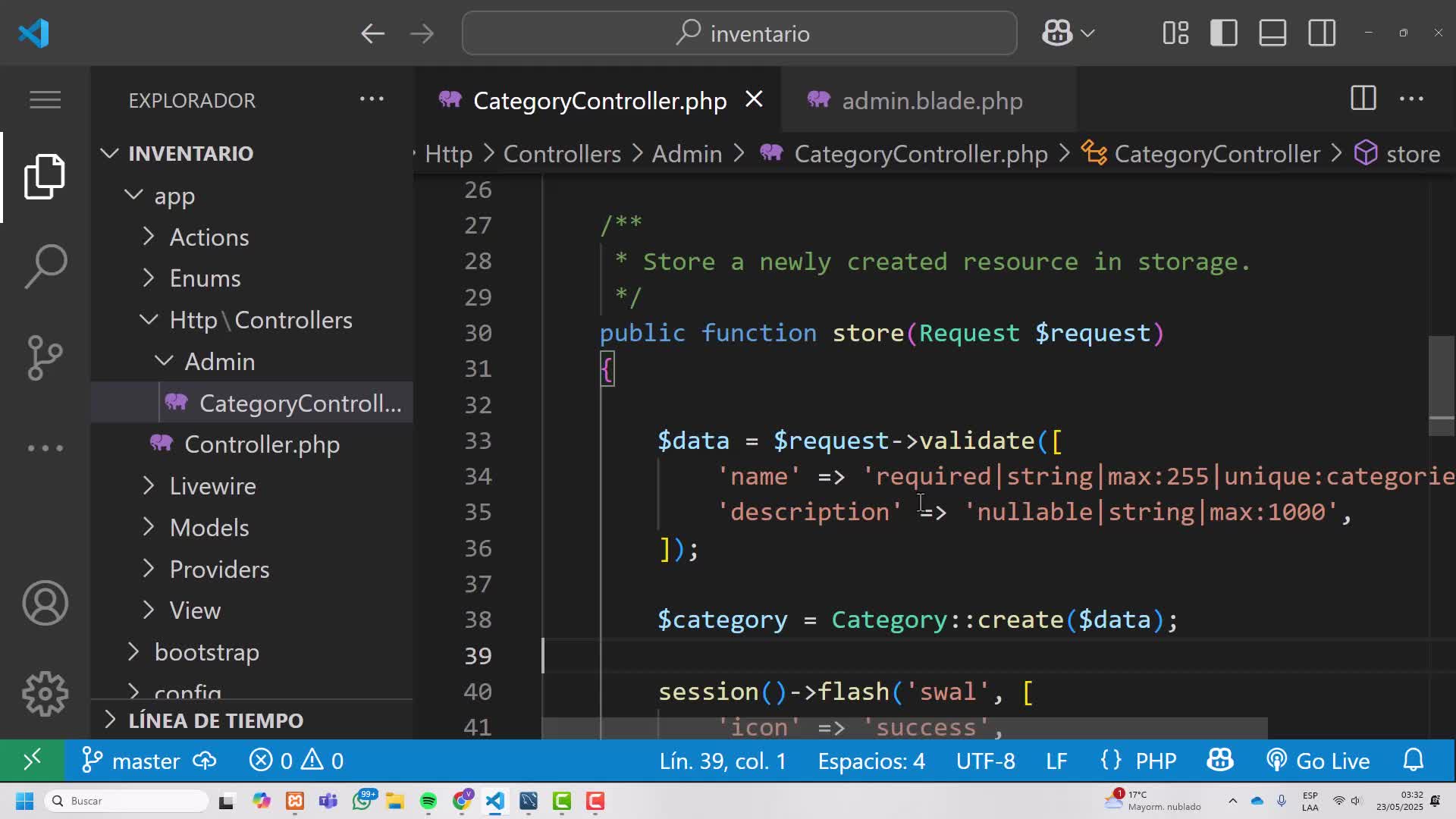Open Windows Start menu
Image resolution: width=1456 pixels, height=819 pixels.
point(24,801)
